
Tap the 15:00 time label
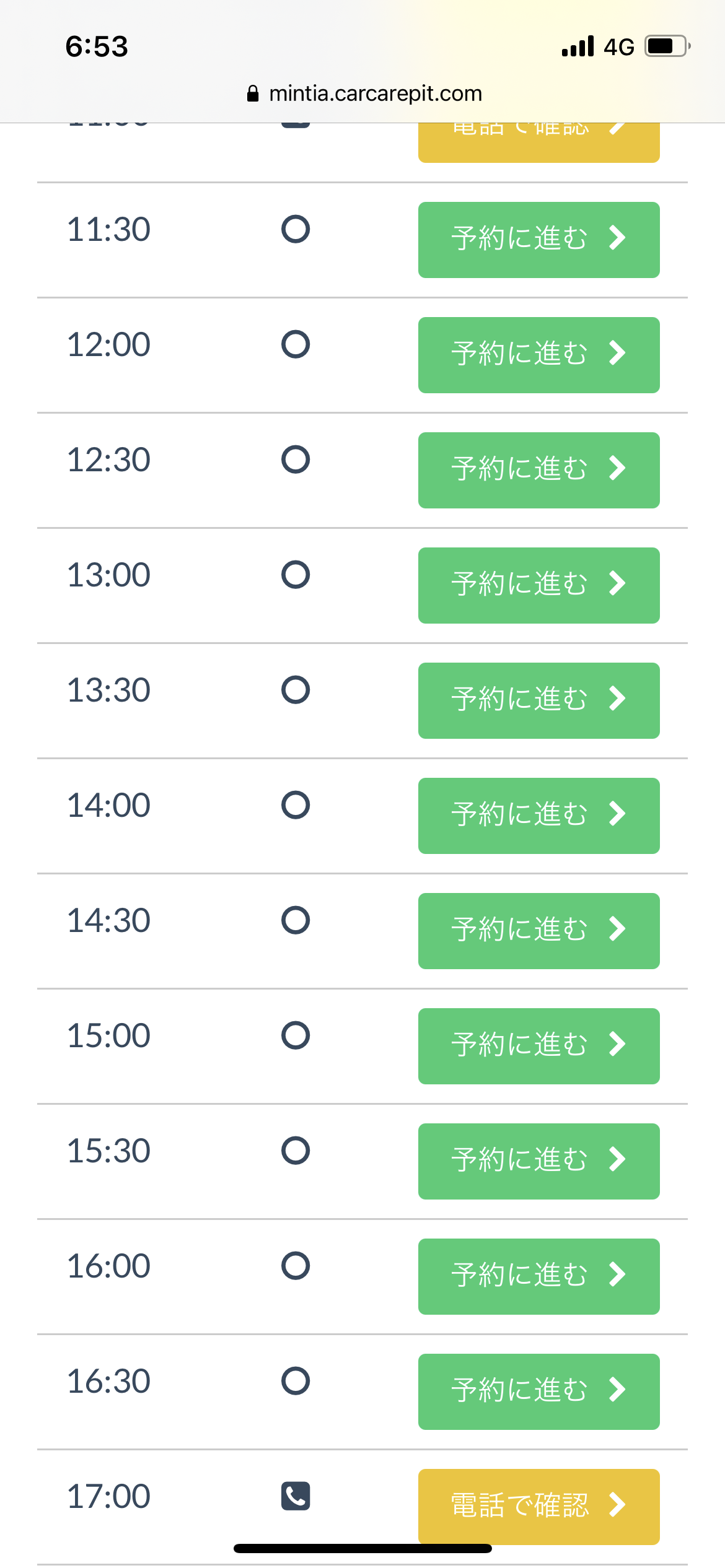click(108, 1035)
